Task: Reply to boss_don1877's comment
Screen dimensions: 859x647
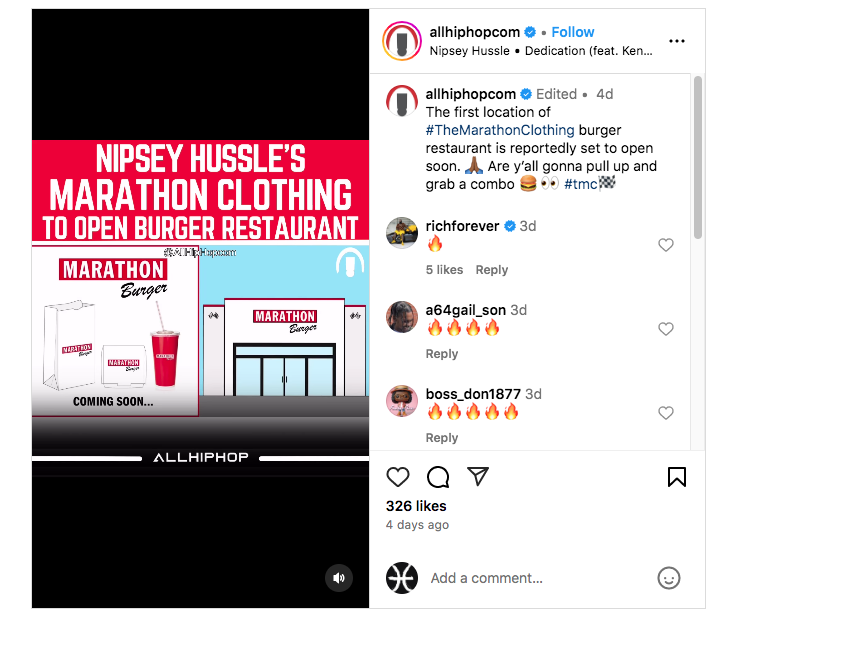Action: (442, 438)
